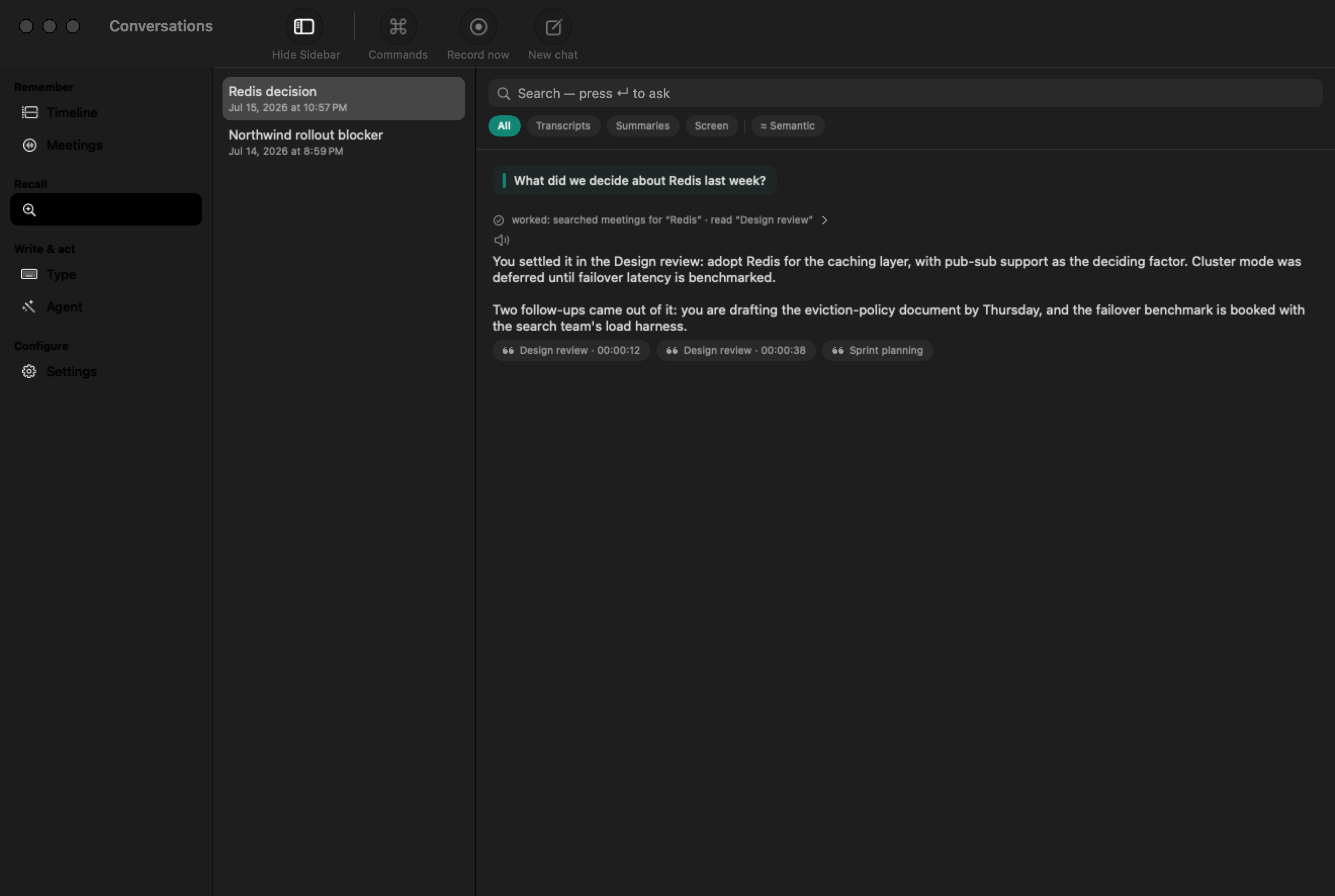Click the magnifier icon in search bar
1335x896 pixels.
[504, 94]
